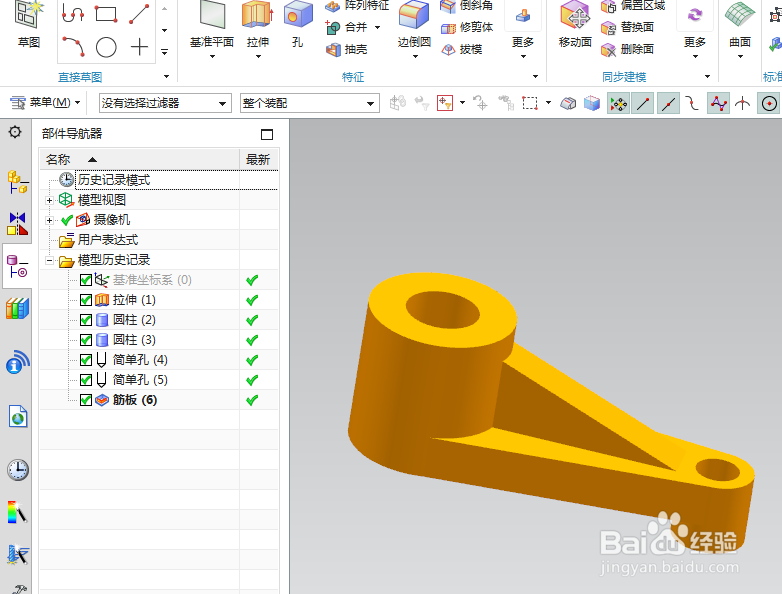Expand the 特征 group options

click(x=535, y=77)
